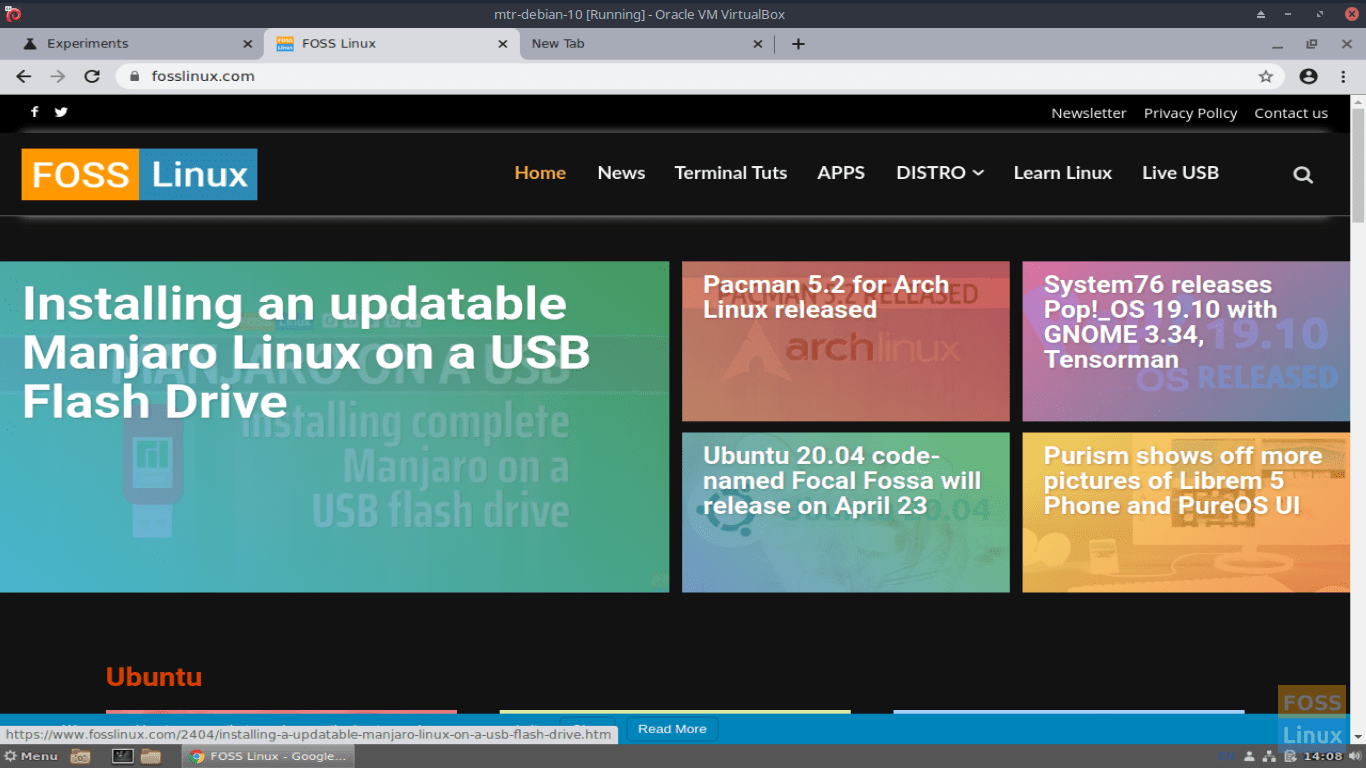Click the scrollbar down arrow
The height and width of the screenshot is (768, 1366).
1358,737
